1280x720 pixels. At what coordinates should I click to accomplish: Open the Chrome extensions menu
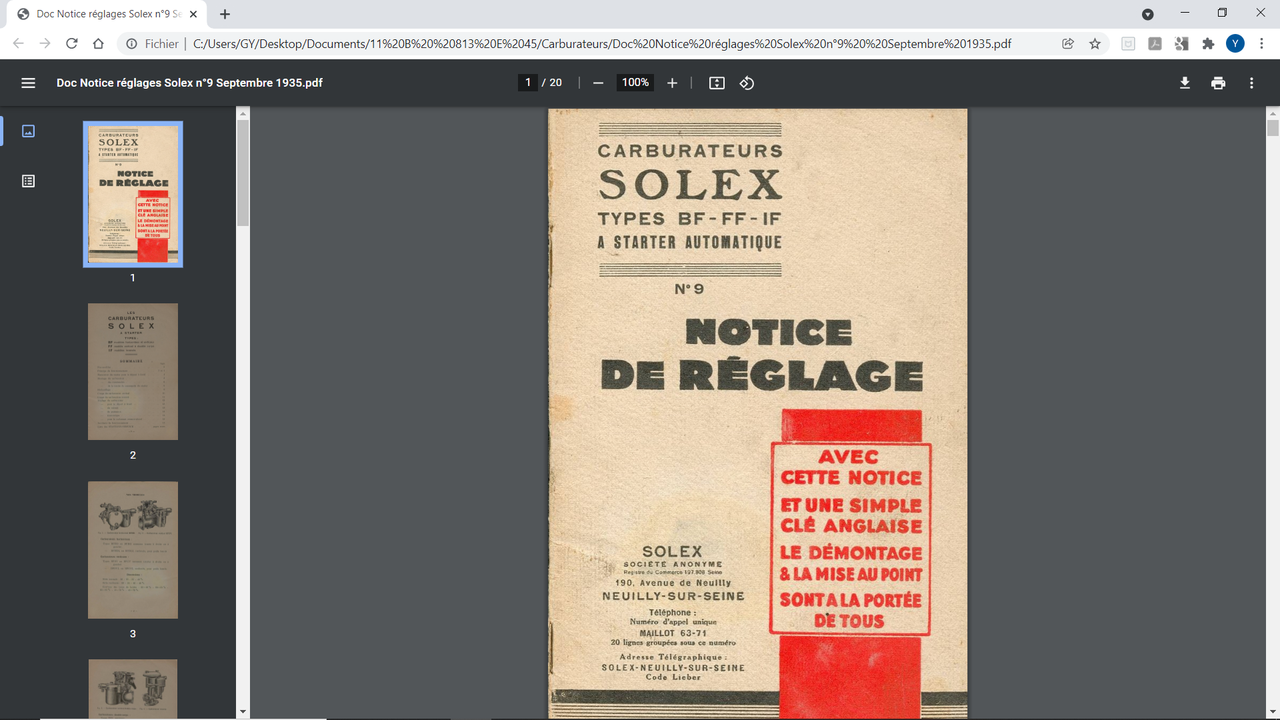click(x=1208, y=44)
